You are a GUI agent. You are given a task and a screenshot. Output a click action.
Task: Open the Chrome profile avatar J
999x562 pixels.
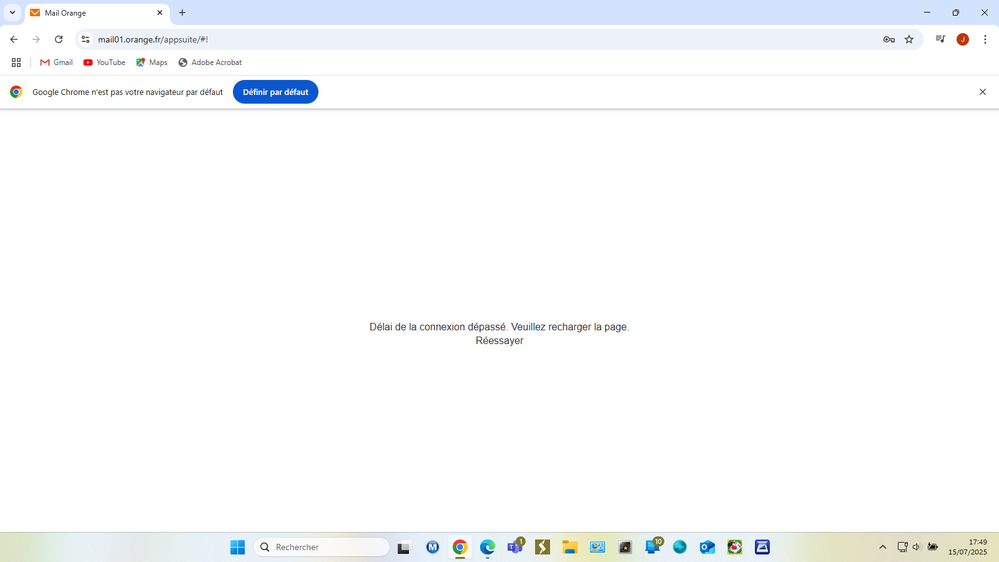pos(963,40)
